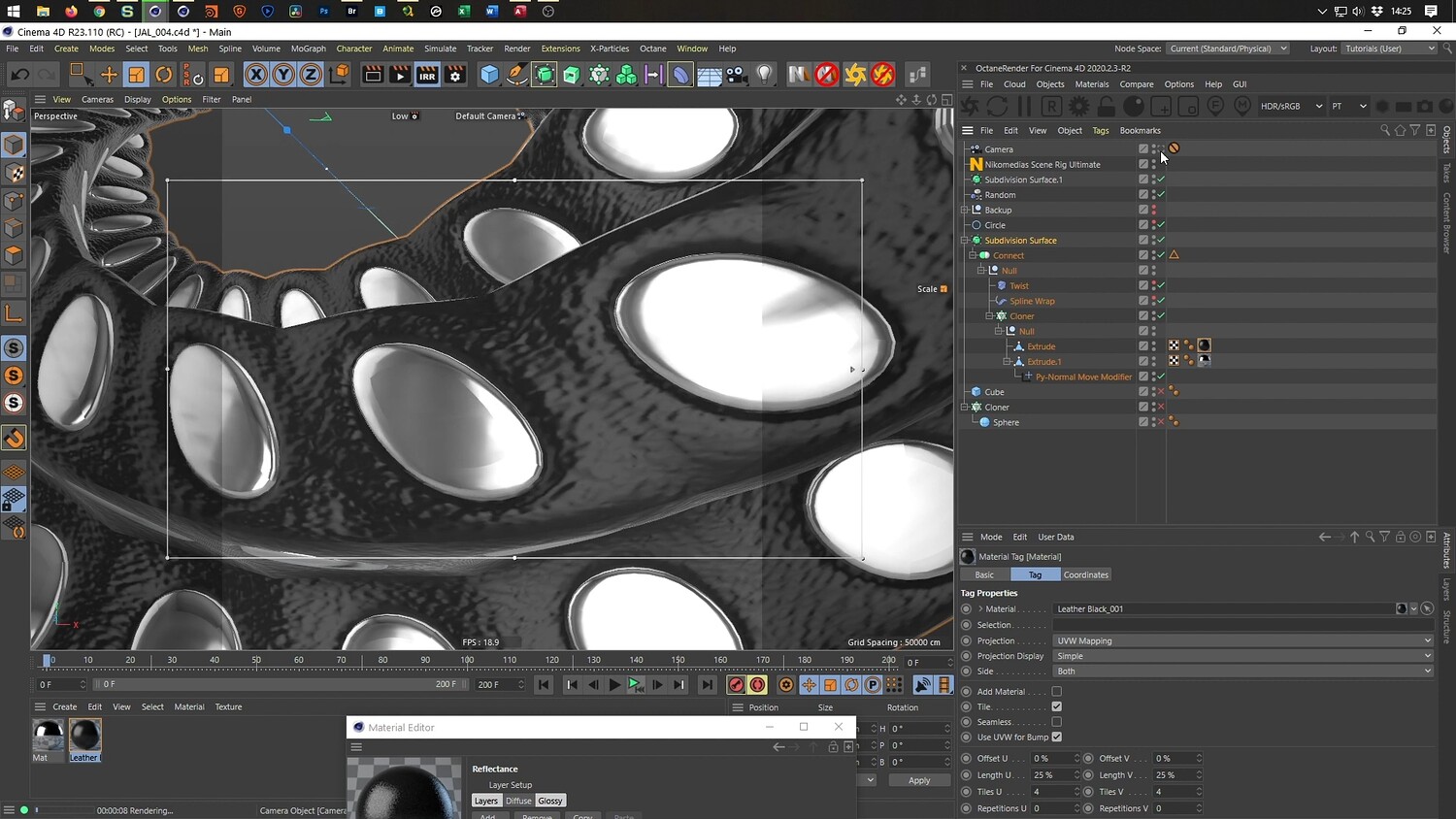Open the MoGraph menu

click(308, 49)
